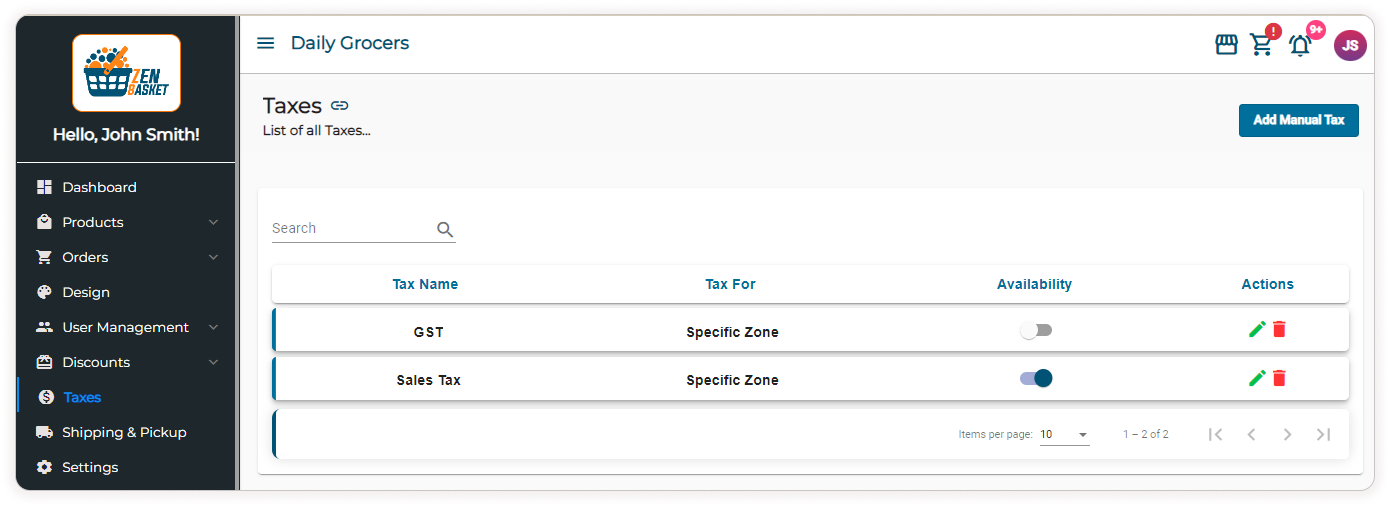Edit the GST tax entry

(x=1257, y=329)
